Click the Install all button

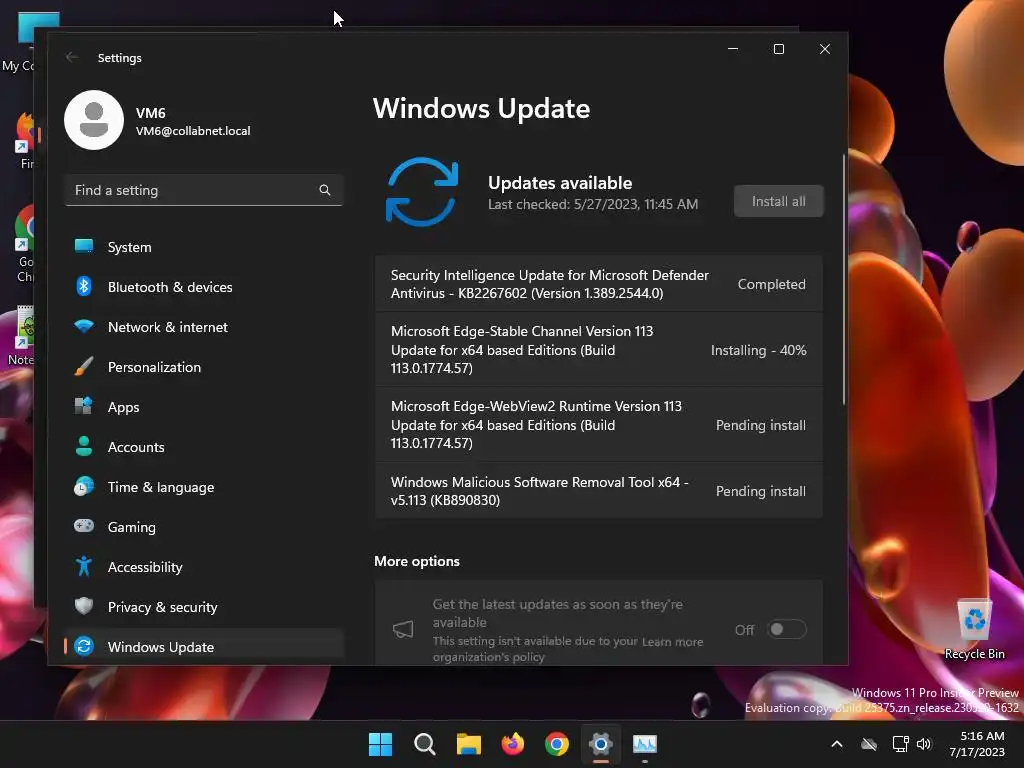pos(778,201)
